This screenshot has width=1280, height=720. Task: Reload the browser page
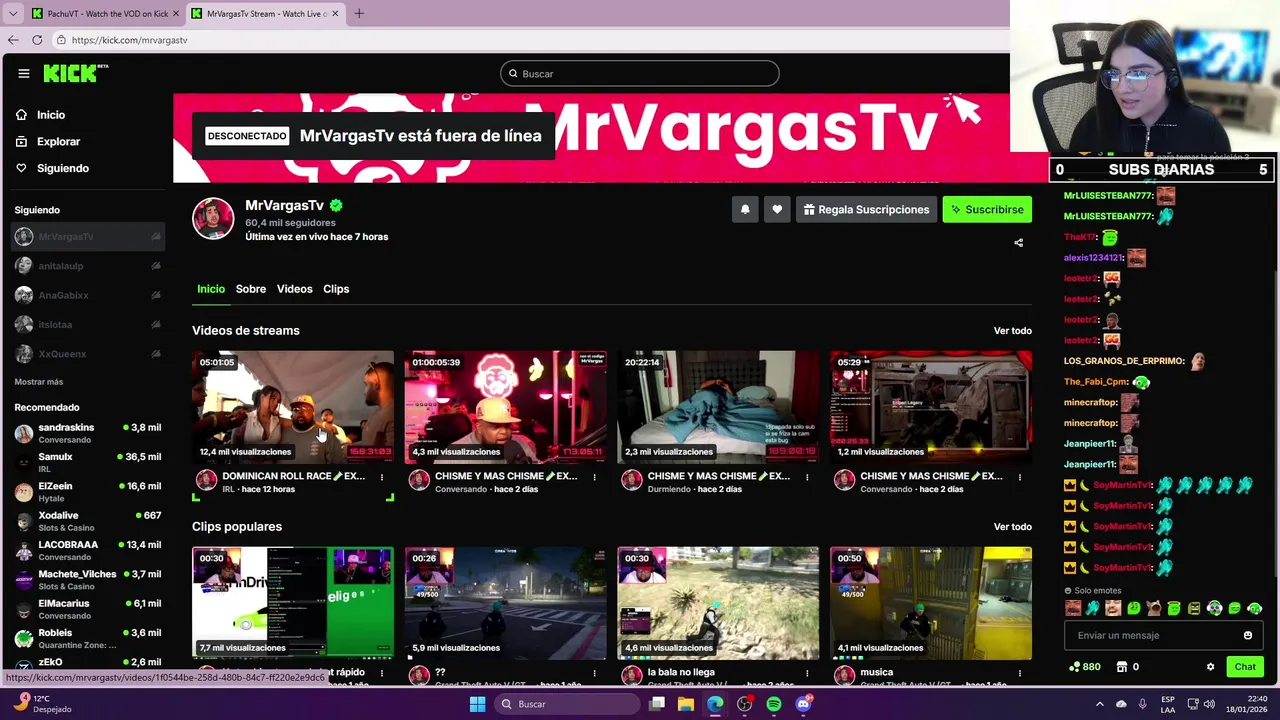pos(37,40)
